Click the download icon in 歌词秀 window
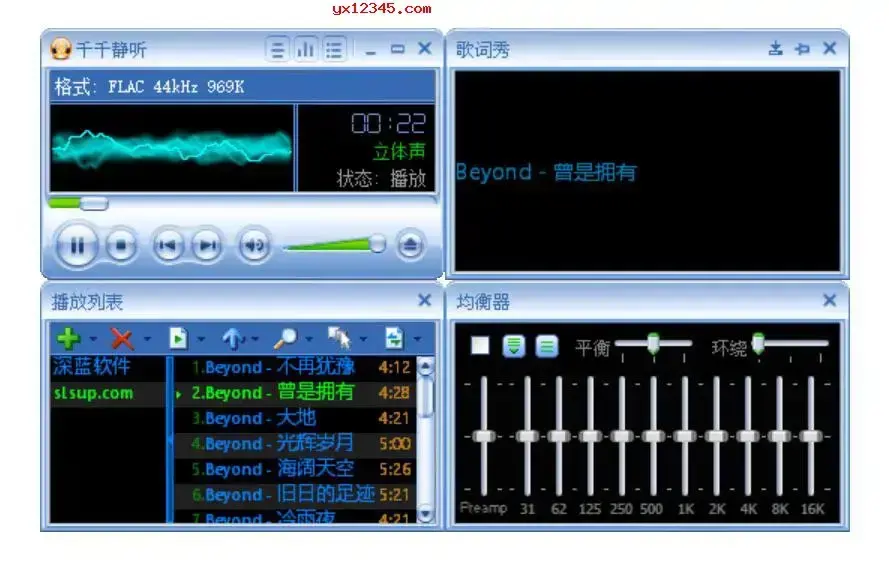Image resolution: width=889 pixels, height=561 pixels. 776,49
